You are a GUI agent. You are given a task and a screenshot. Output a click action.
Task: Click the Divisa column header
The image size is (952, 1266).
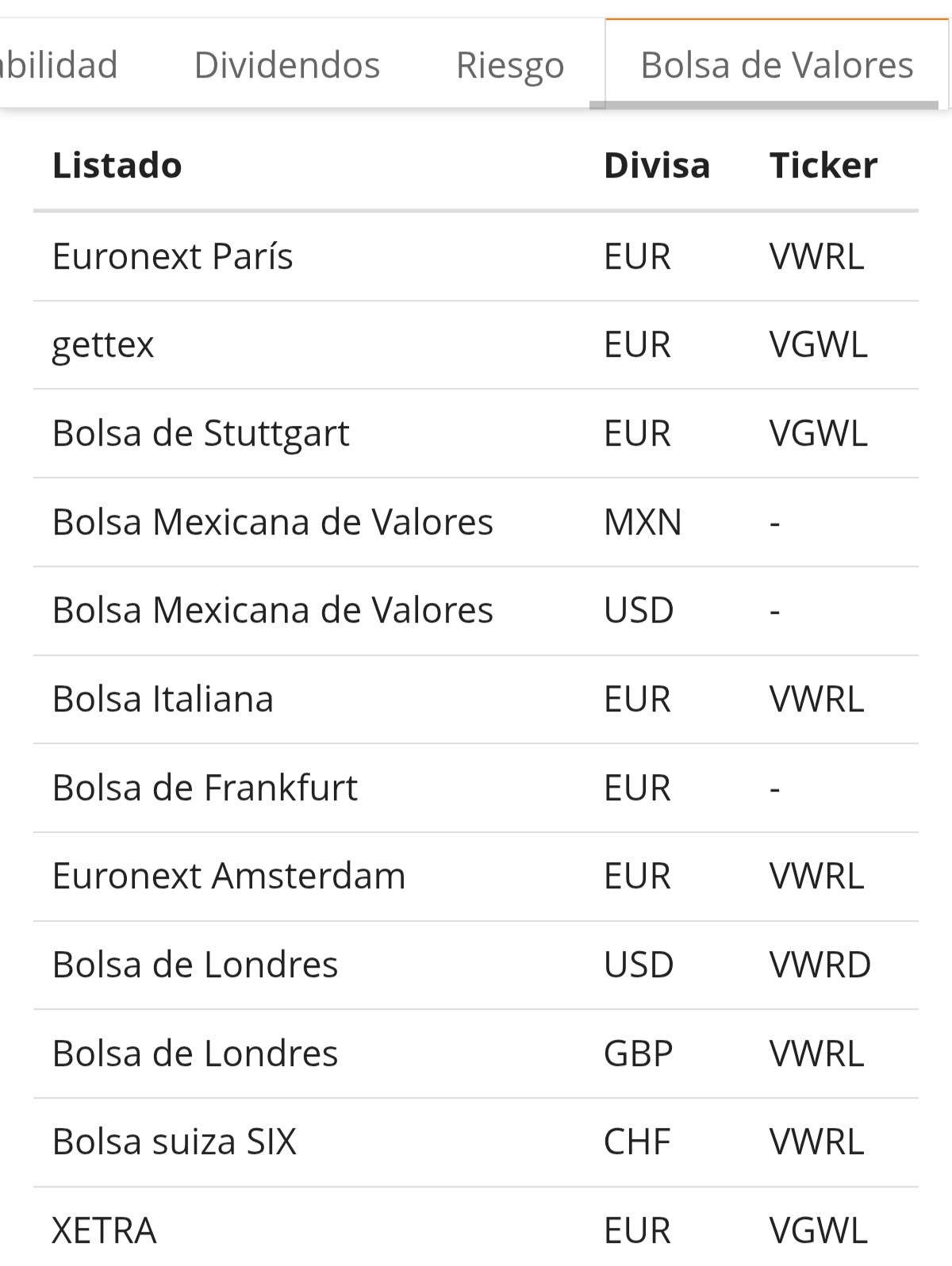657,166
